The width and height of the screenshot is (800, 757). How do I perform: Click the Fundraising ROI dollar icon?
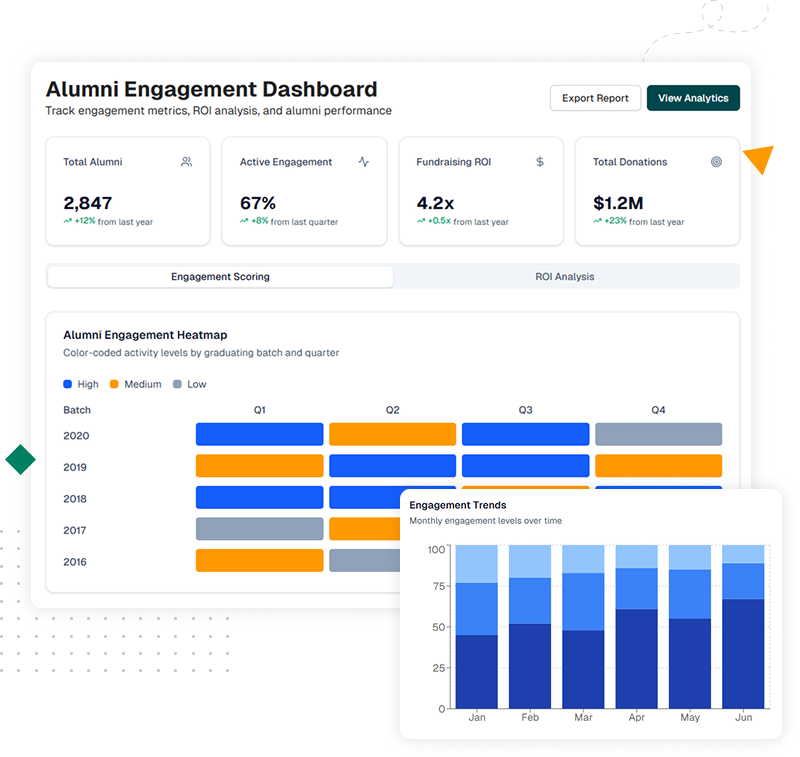539,161
